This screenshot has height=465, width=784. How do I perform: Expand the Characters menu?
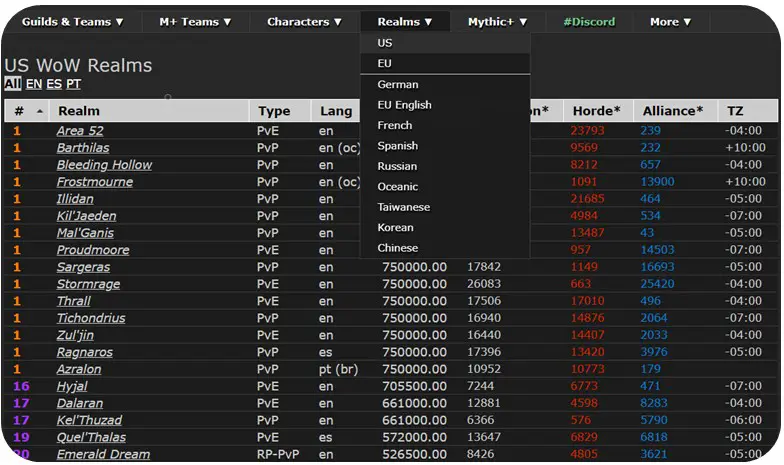point(304,22)
